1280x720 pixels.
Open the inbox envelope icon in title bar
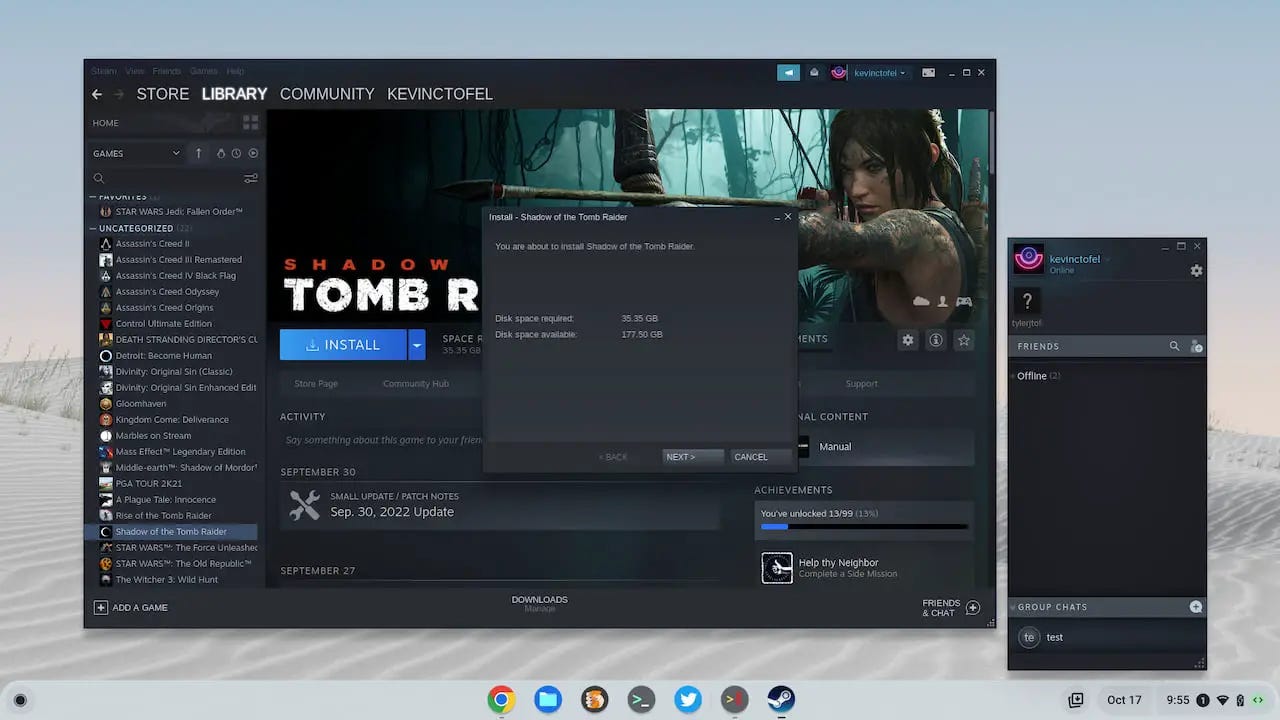point(814,72)
